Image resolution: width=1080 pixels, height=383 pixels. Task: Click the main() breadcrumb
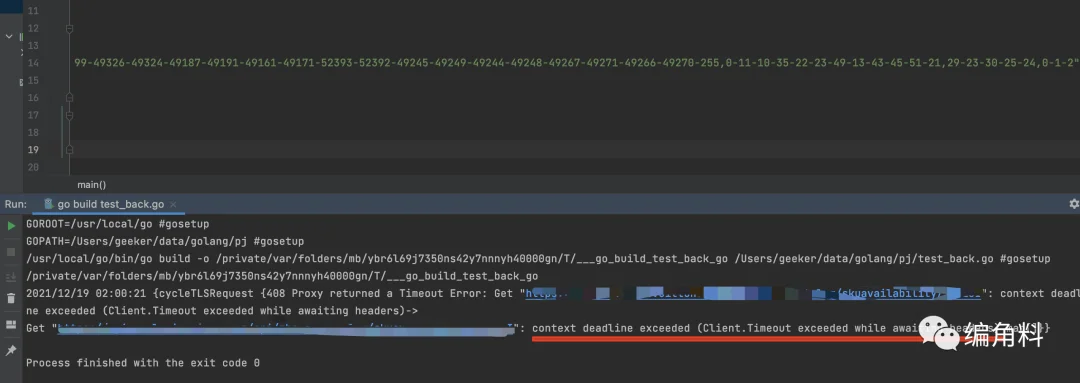tap(92, 185)
